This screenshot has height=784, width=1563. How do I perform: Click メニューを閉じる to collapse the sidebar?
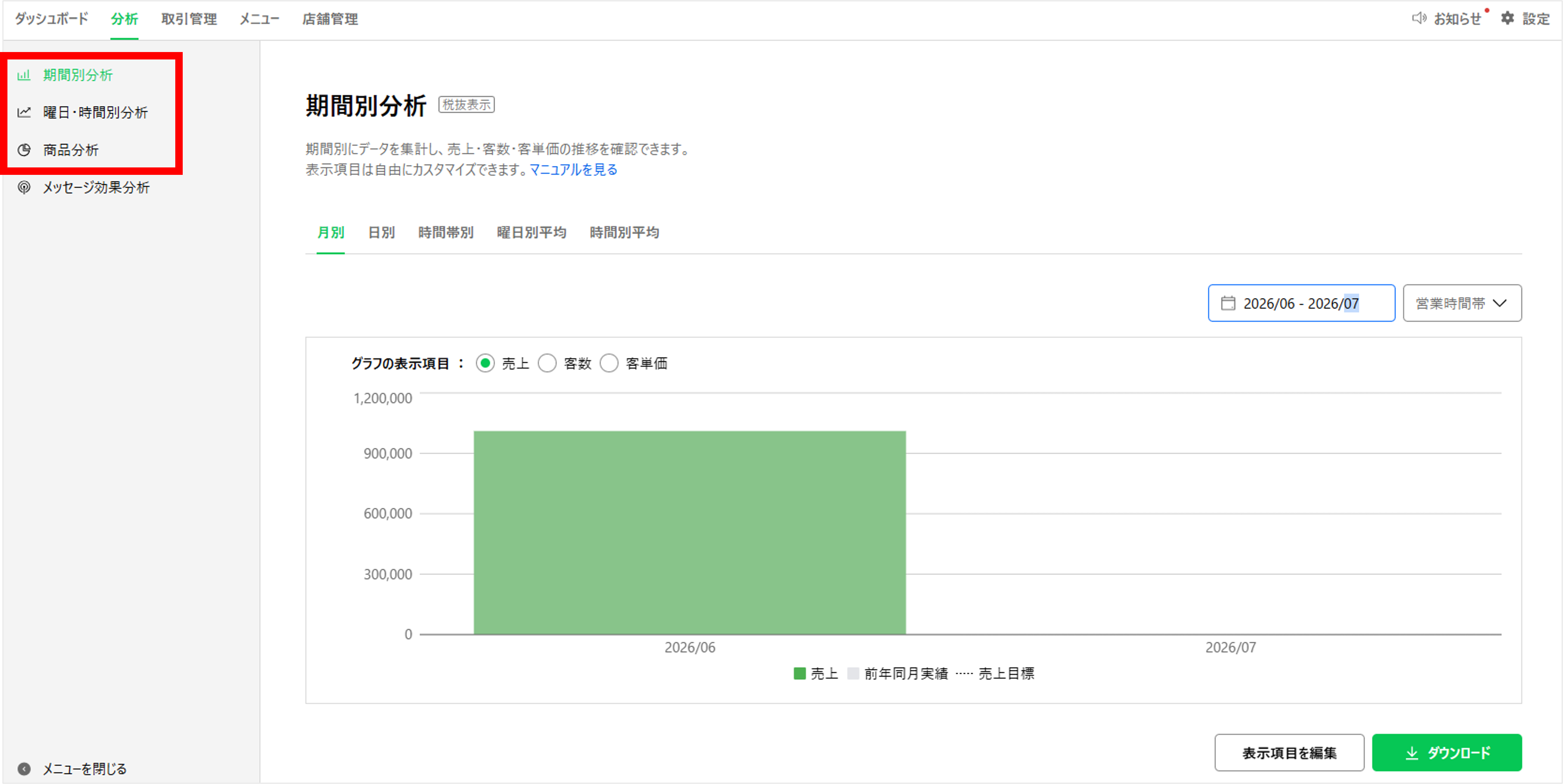point(84,768)
